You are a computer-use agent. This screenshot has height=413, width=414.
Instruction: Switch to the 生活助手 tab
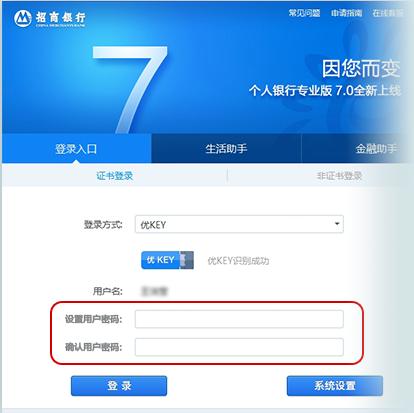pyautogui.click(x=226, y=148)
